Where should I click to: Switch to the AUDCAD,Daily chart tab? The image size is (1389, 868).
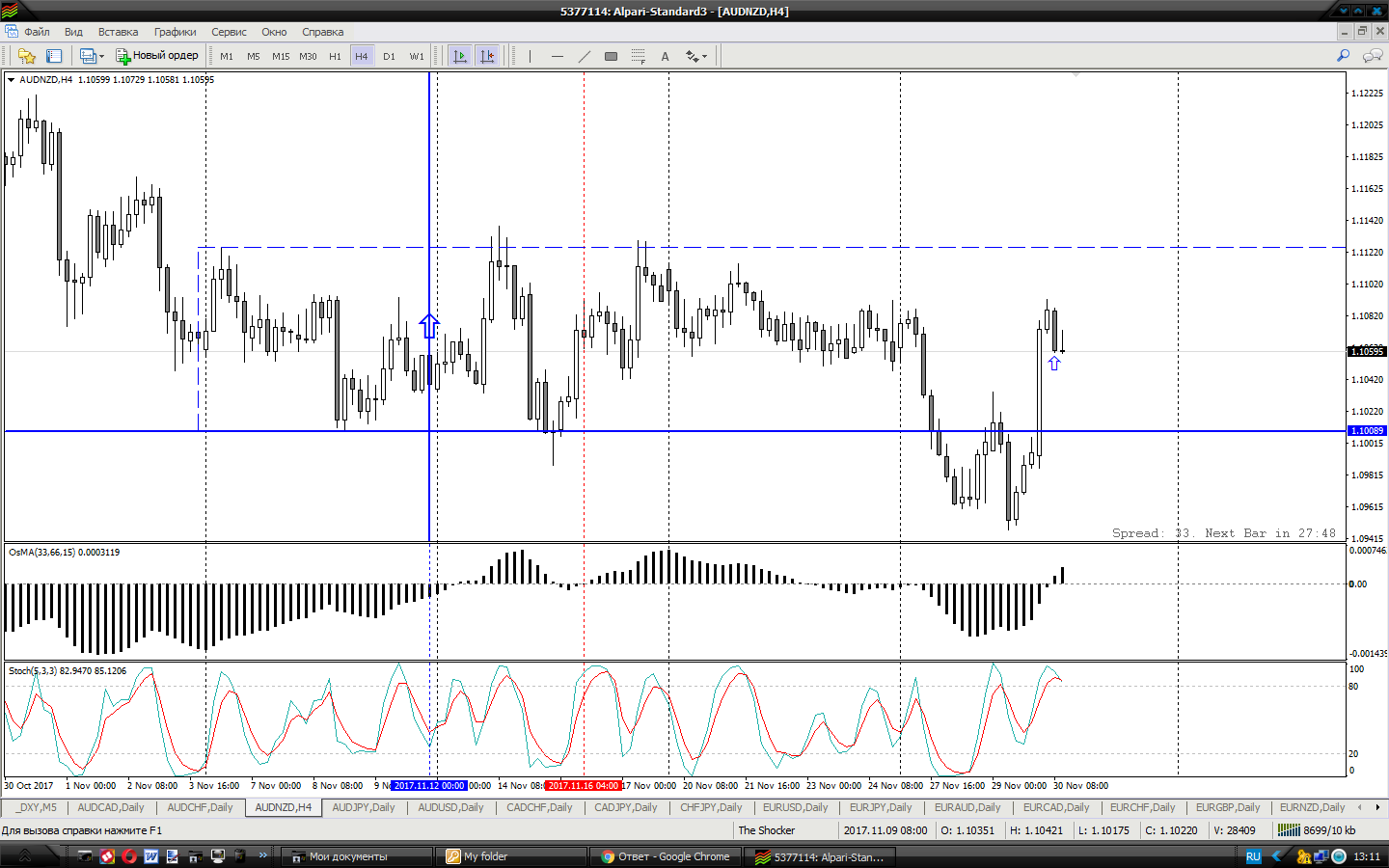point(111,808)
